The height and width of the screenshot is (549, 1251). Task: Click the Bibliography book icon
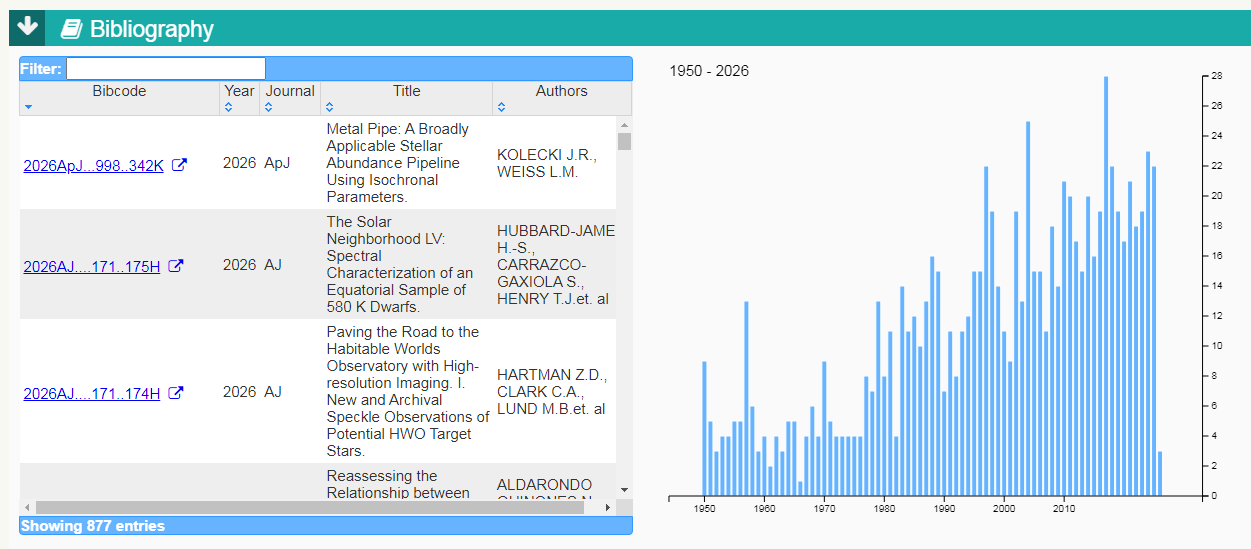pyautogui.click(x=71, y=29)
